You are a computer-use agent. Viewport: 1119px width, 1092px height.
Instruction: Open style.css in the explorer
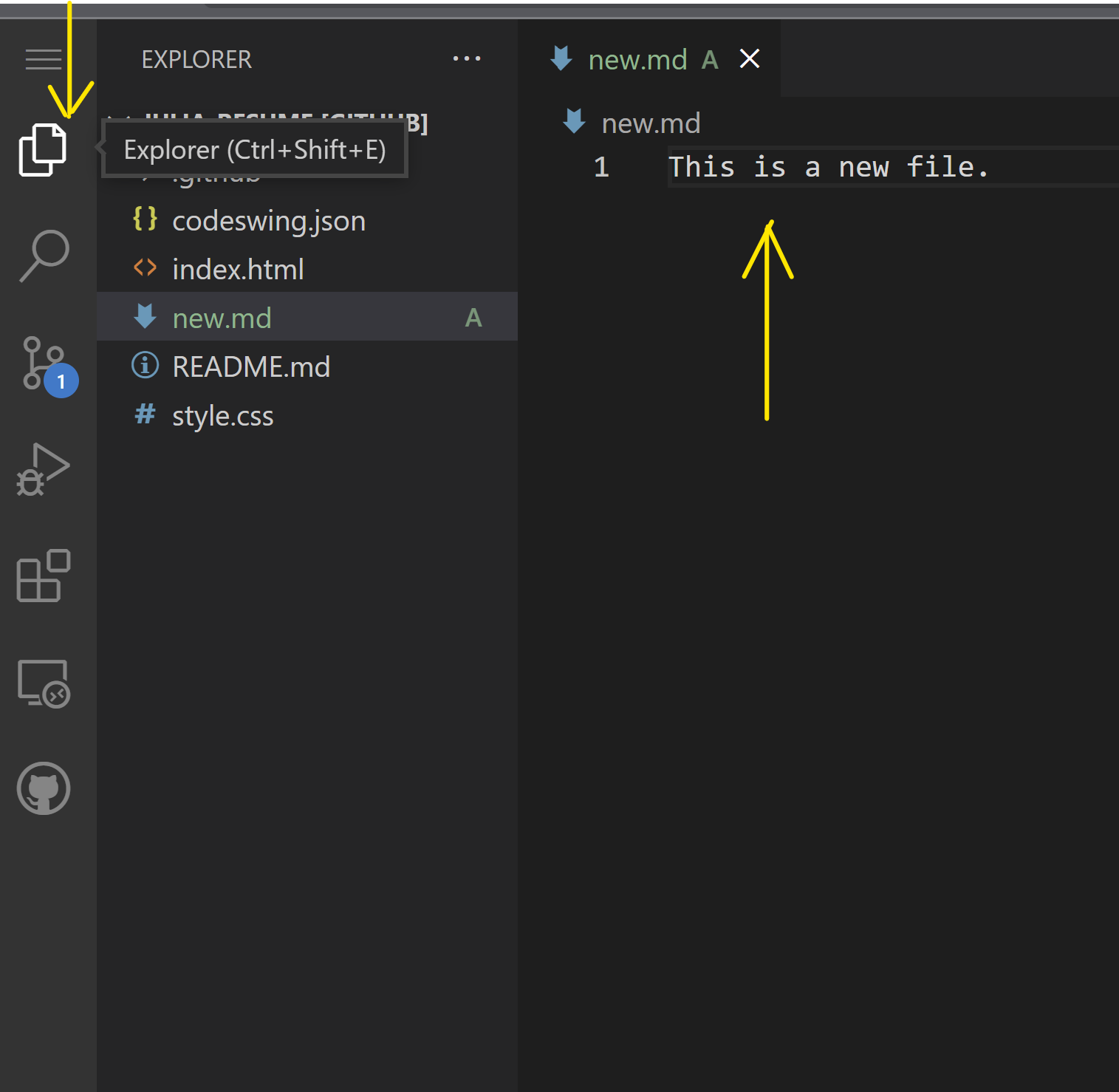tap(307, 415)
